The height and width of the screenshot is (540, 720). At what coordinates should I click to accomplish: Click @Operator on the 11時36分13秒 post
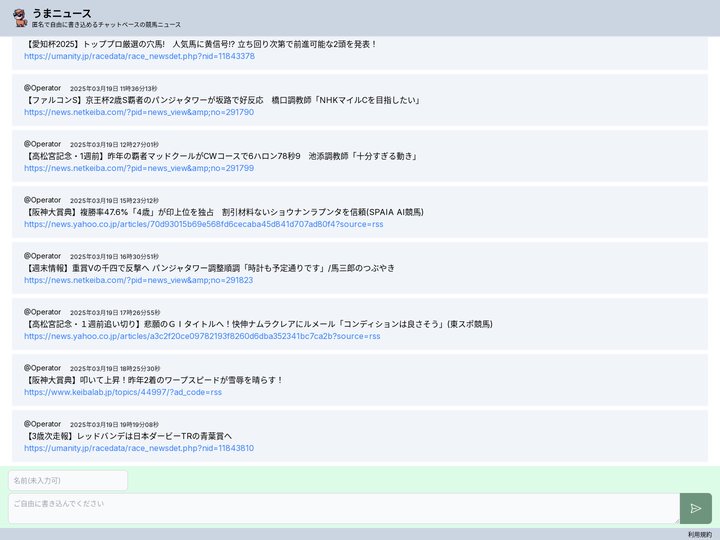42,88
